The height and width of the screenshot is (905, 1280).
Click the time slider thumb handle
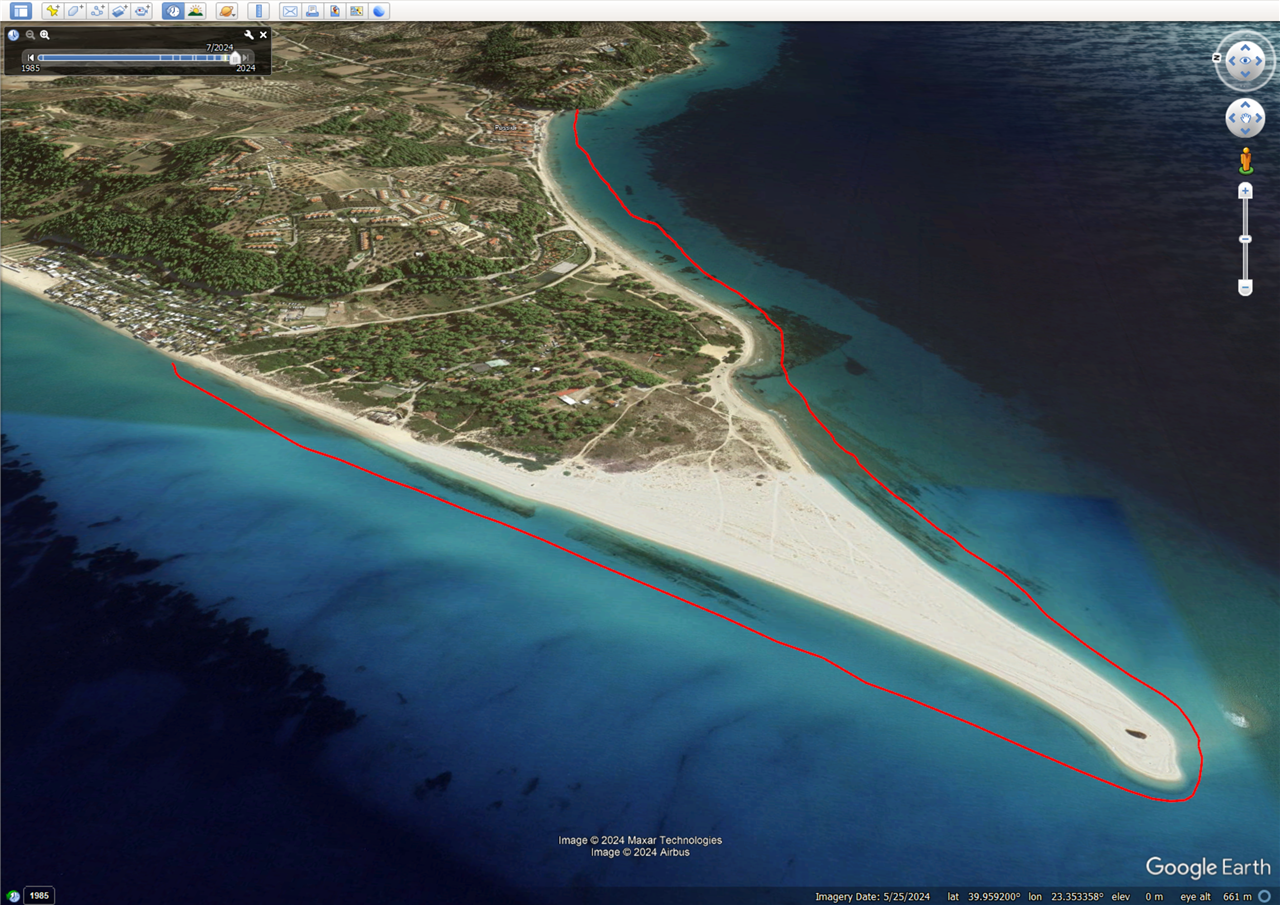pyautogui.click(x=235, y=58)
